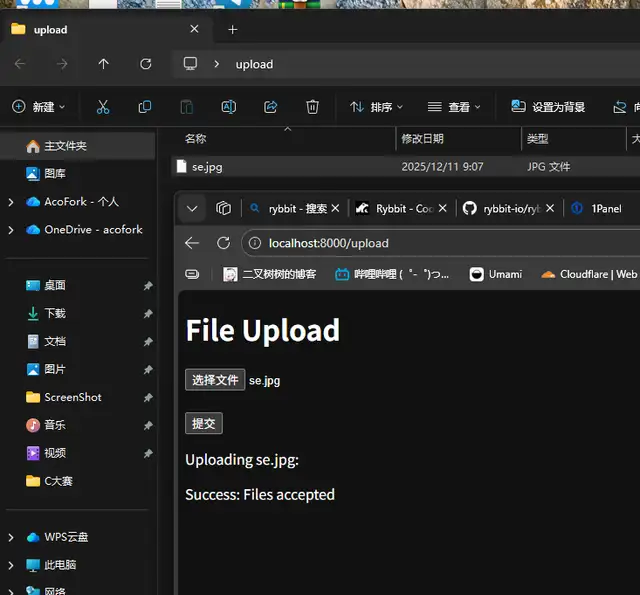
Task: Click the localhost:8000/upload address bar
Action: pyautogui.click(x=400, y=243)
